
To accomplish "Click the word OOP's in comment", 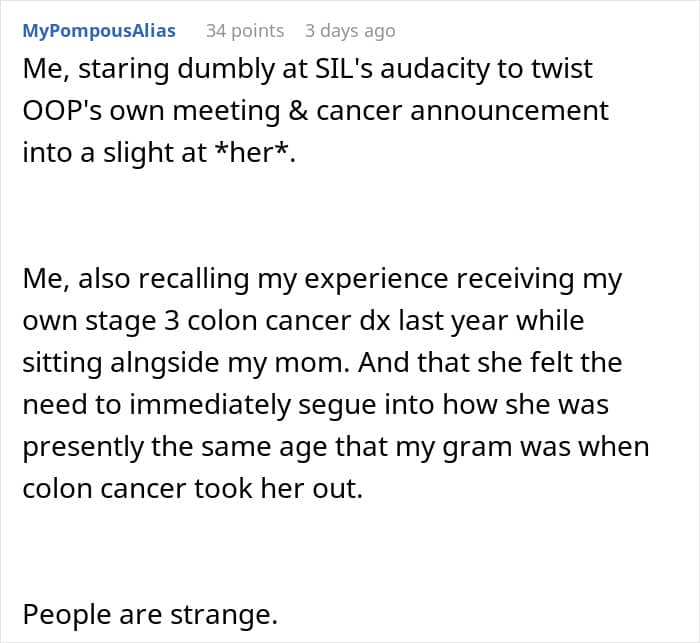I will pos(62,111).
